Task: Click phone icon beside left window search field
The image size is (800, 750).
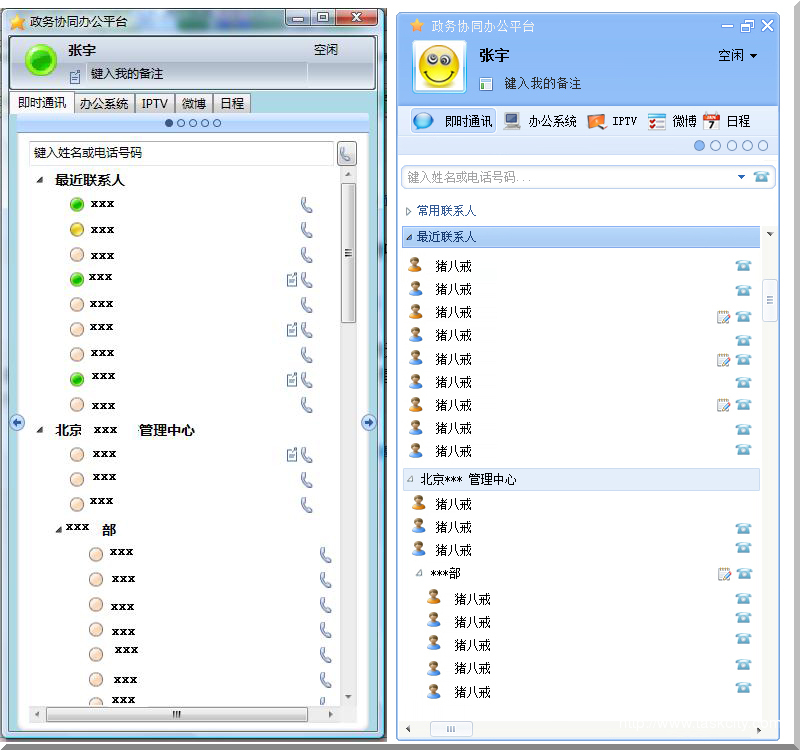Action: click(x=346, y=153)
